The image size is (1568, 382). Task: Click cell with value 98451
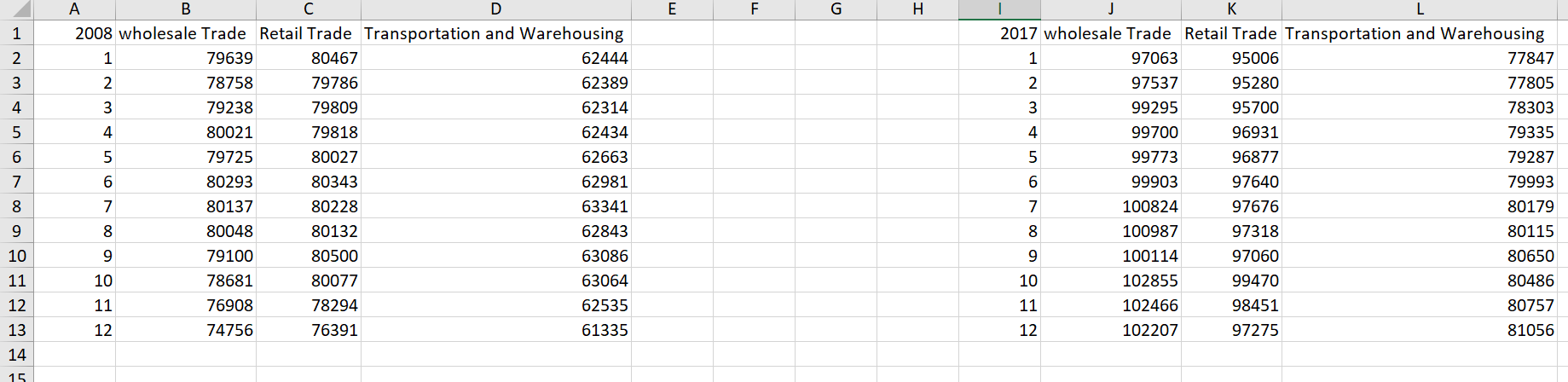pos(1232,305)
